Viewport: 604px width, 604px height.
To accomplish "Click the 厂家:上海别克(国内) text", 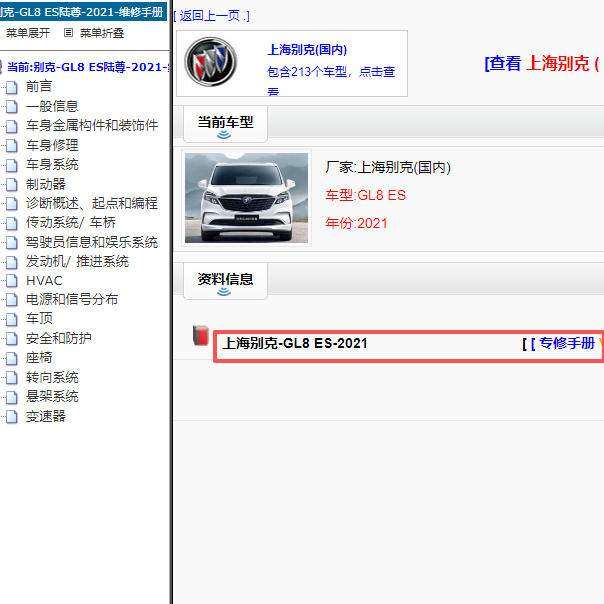I will point(388,168).
